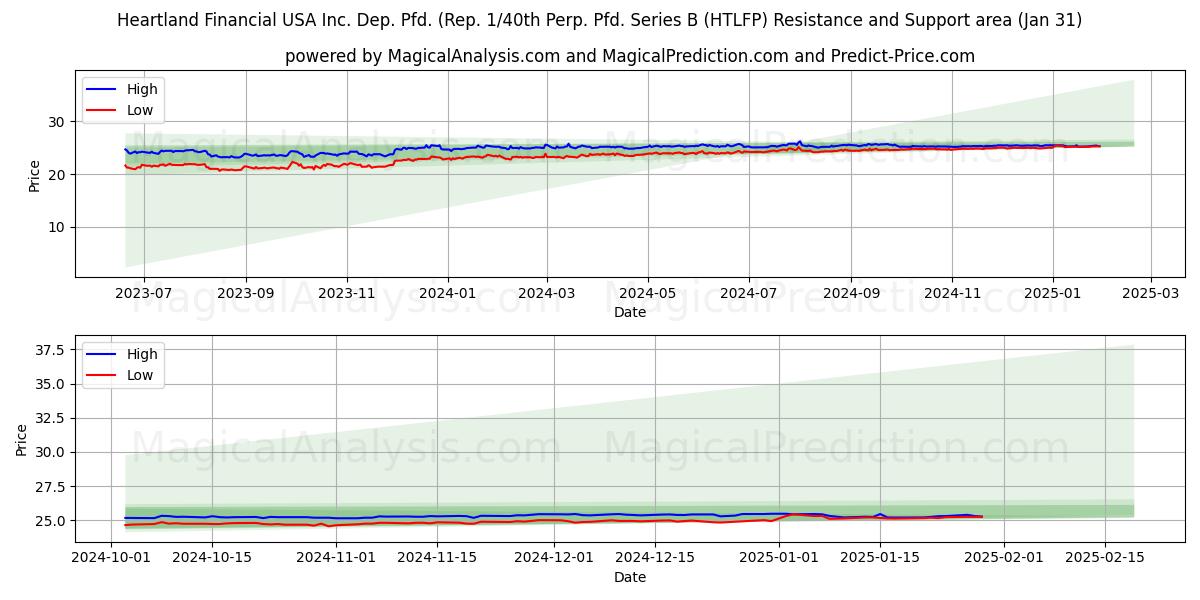Click the '2024-03' x-axis label
This screenshot has height=600, width=1200.
[547, 295]
